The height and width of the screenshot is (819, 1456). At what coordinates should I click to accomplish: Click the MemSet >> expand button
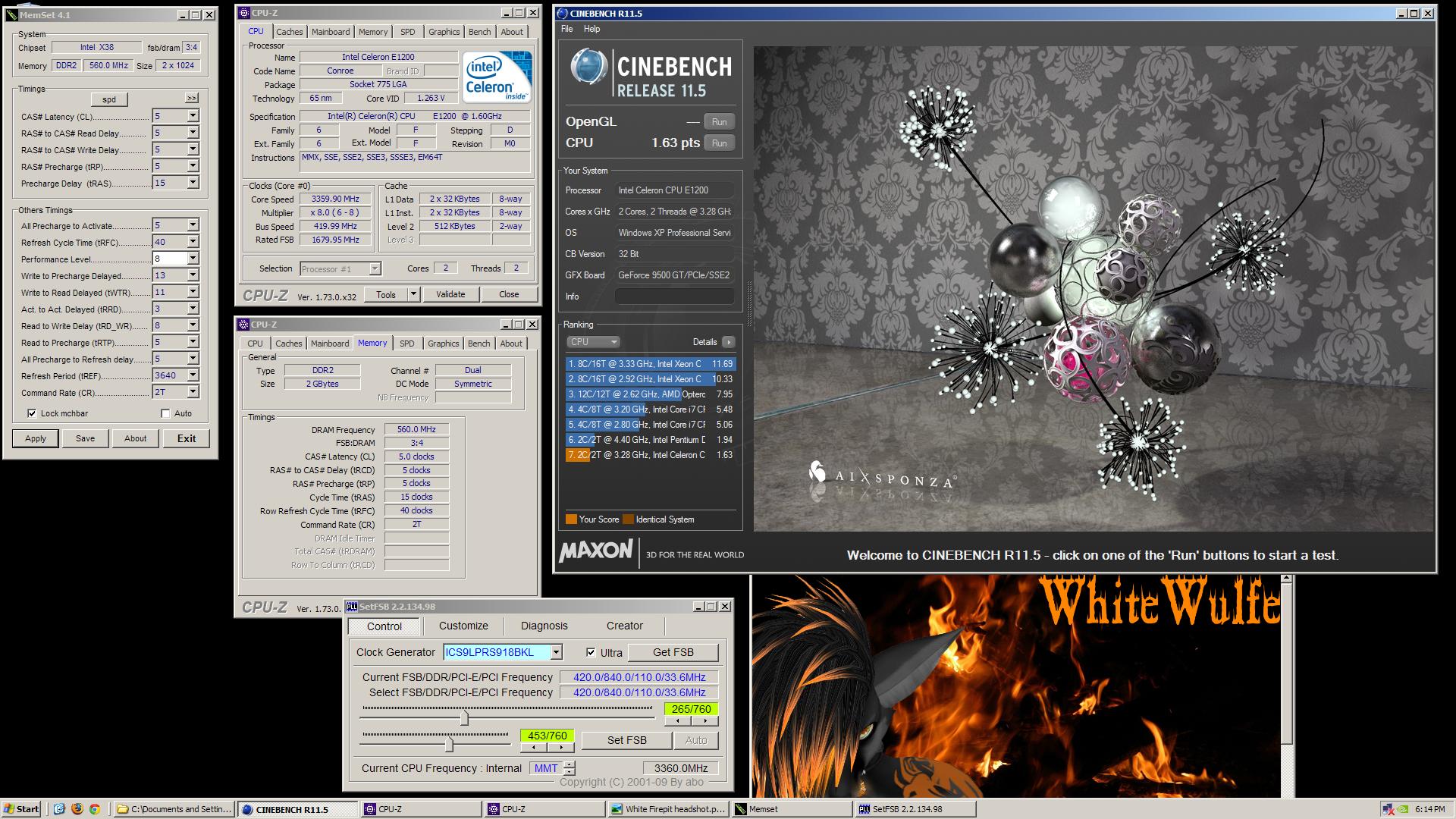[192, 99]
